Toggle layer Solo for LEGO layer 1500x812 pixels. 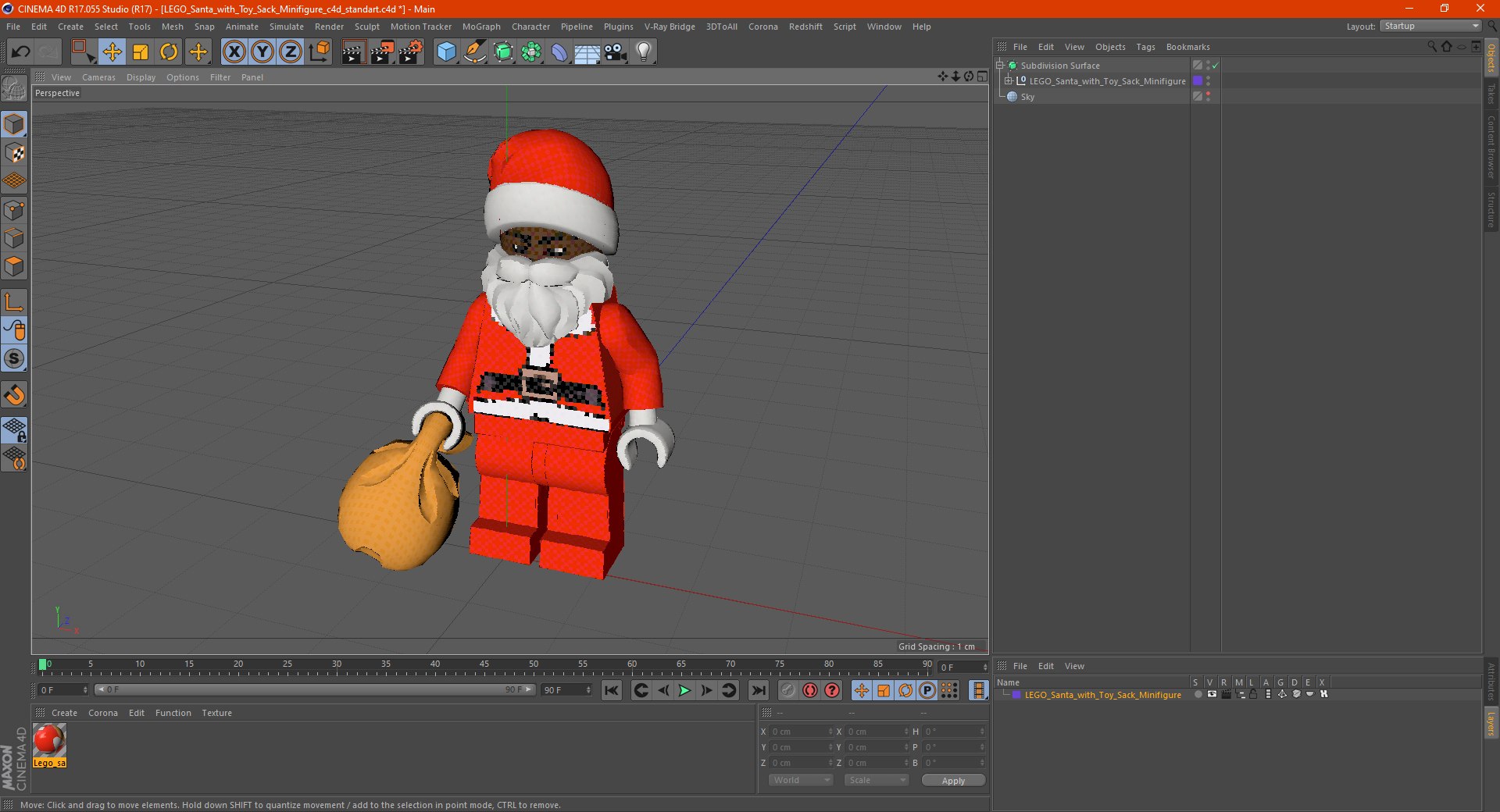coord(1198,694)
